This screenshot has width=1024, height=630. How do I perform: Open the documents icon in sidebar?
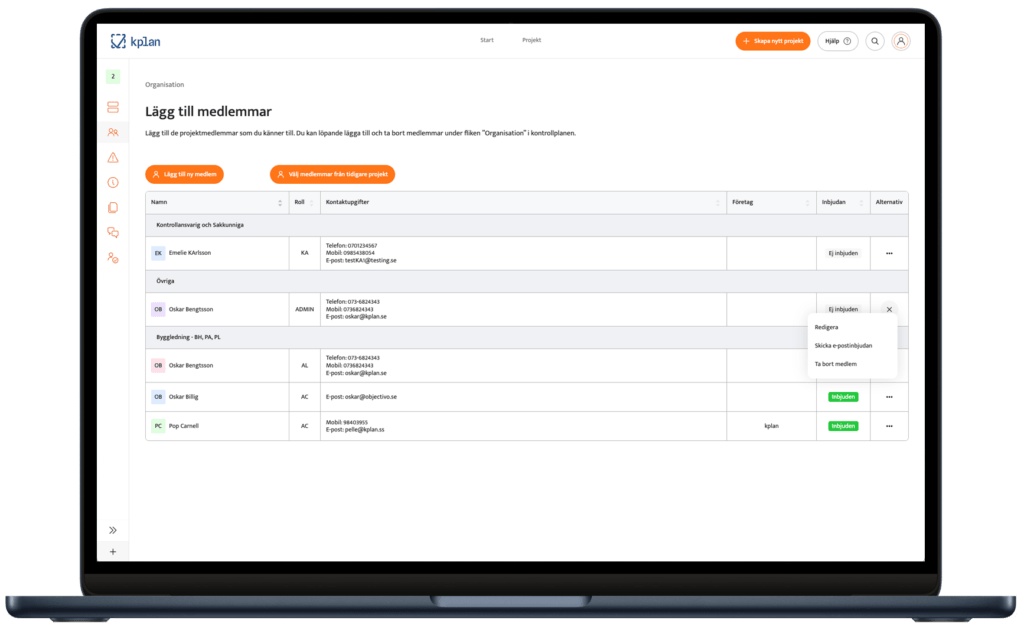(113, 207)
